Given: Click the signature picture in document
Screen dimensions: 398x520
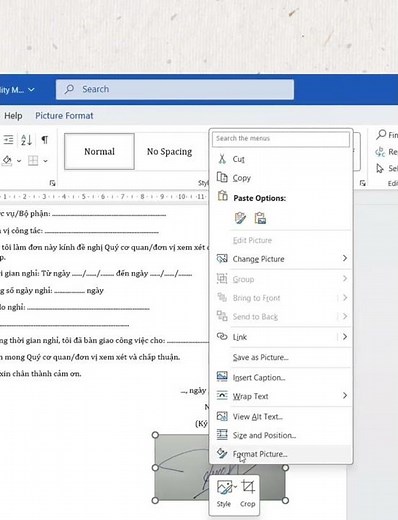Looking at the screenshot, I should [182, 467].
